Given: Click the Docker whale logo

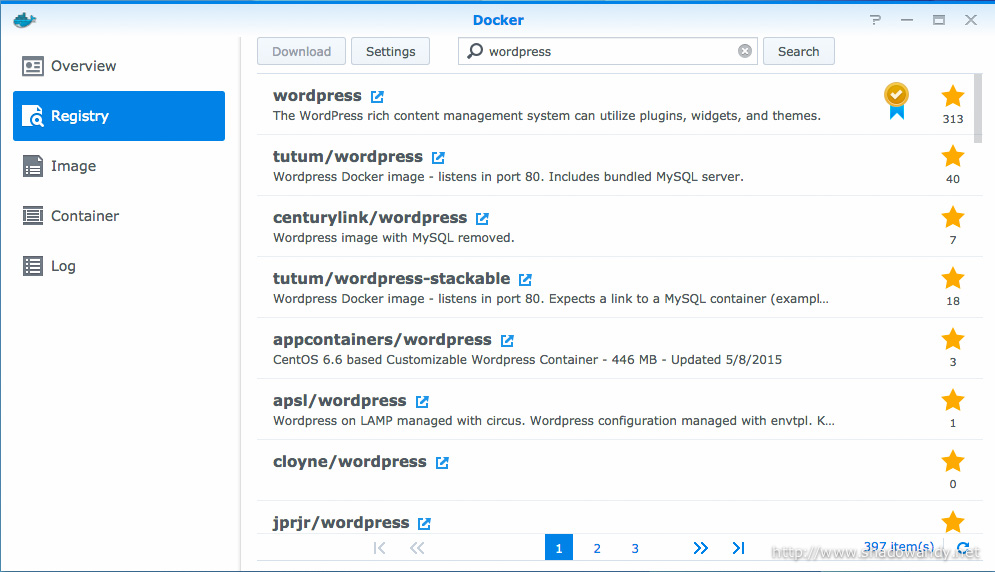Looking at the screenshot, I should click(24, 20).
